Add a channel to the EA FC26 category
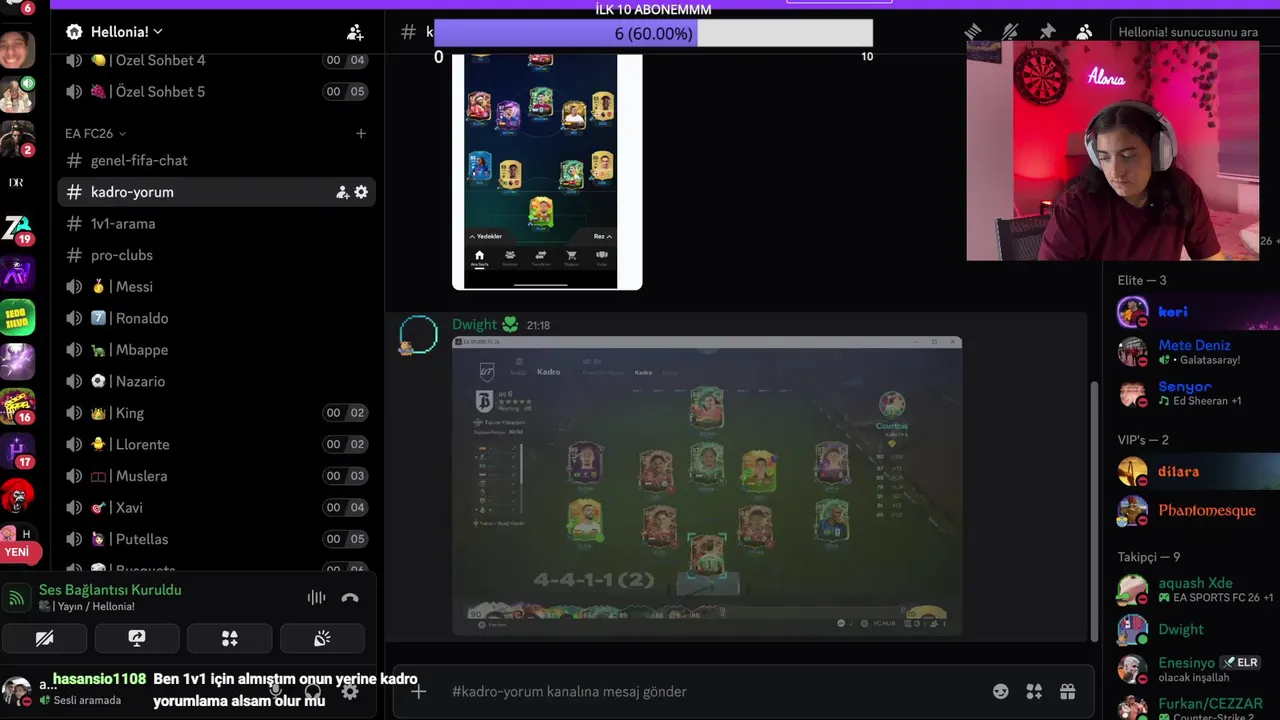The image size is (1280, 720). (x=361, y=133)
